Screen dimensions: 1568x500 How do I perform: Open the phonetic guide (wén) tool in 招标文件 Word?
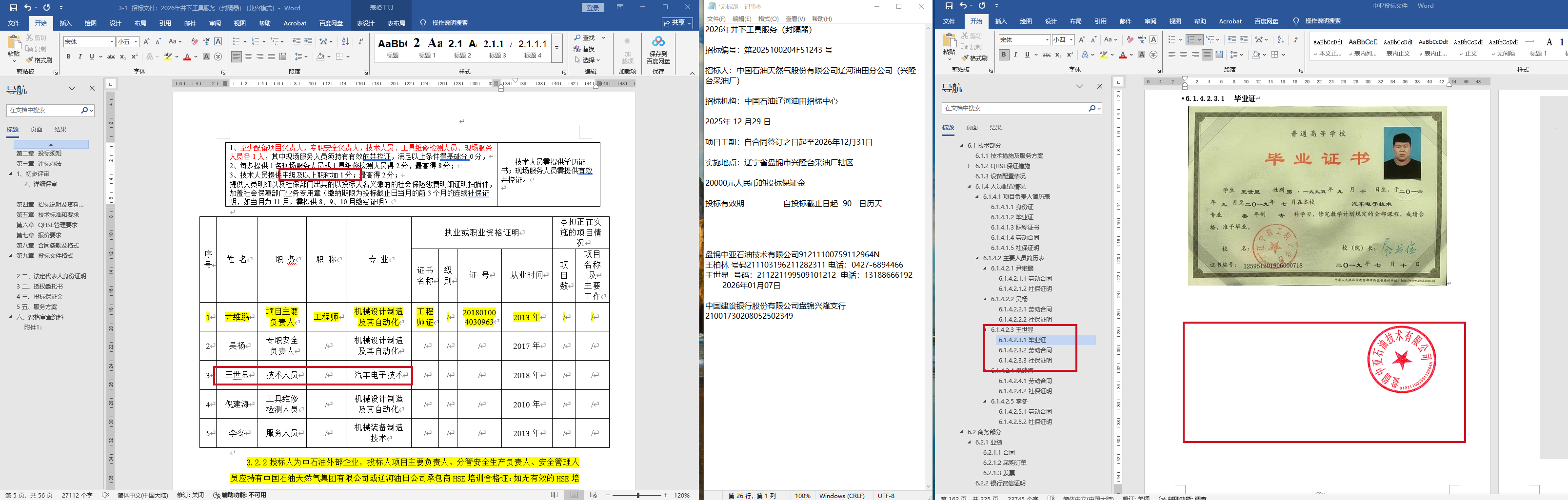206,41
